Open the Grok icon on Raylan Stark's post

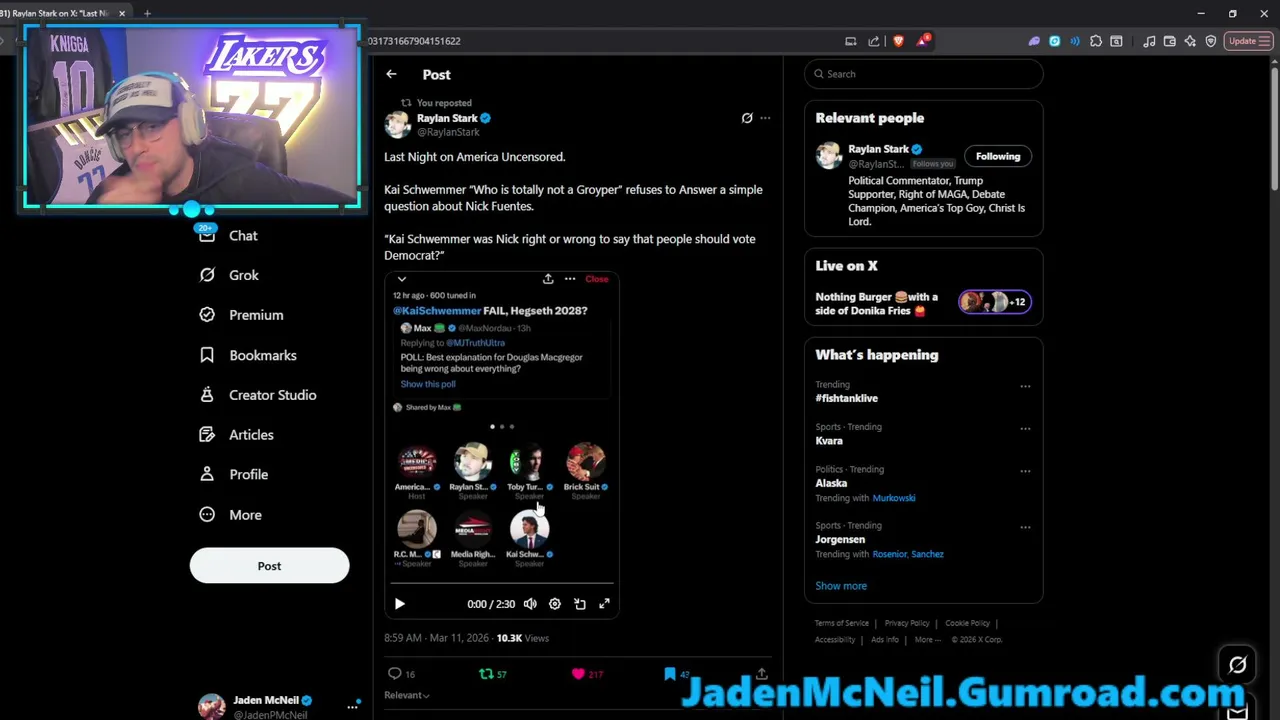pos(746,118)
